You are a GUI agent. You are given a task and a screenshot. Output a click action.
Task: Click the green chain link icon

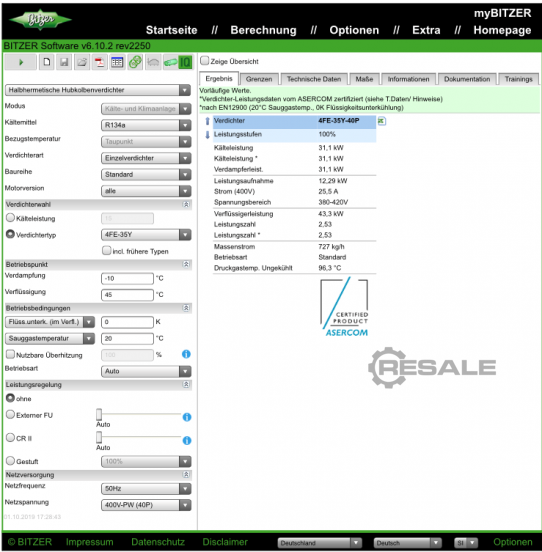click(135, 62)
